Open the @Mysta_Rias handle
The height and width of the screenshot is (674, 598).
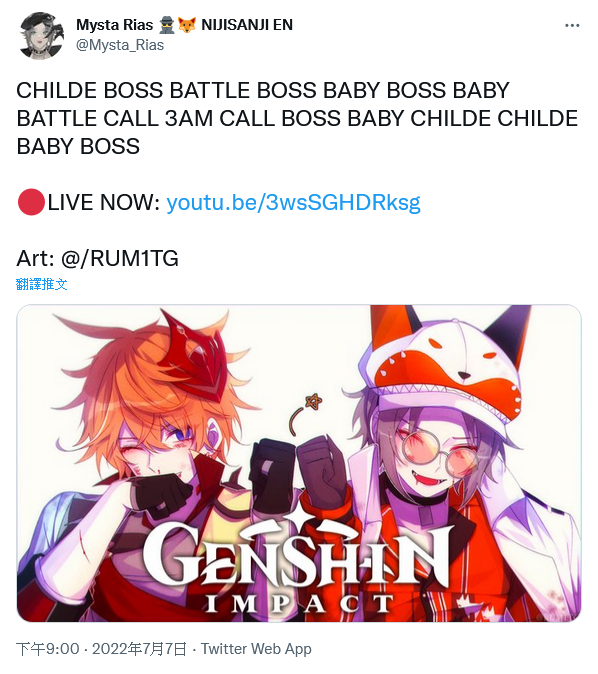120,45
